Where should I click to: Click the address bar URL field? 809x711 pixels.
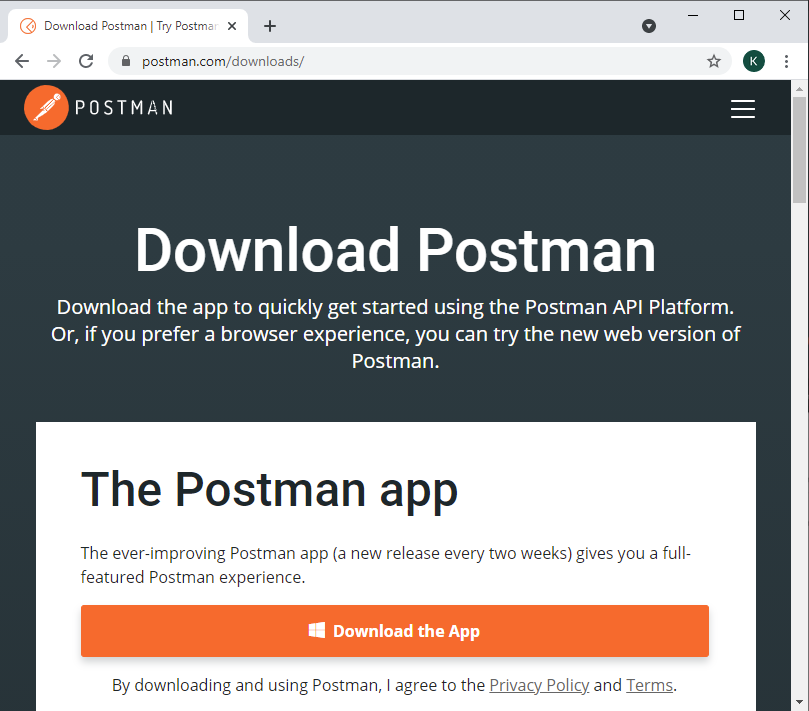pos(400,61)
